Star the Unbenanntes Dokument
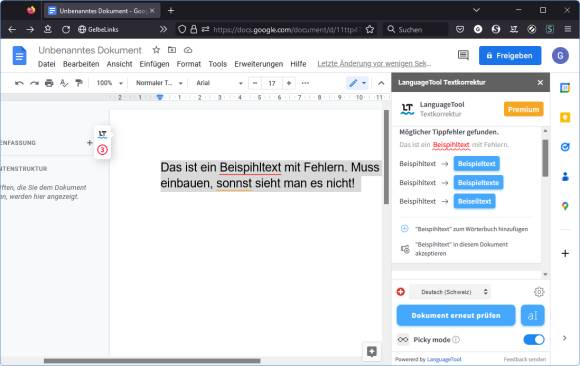The width and height of the screenshot is (580, 366). tap(156, 50)
